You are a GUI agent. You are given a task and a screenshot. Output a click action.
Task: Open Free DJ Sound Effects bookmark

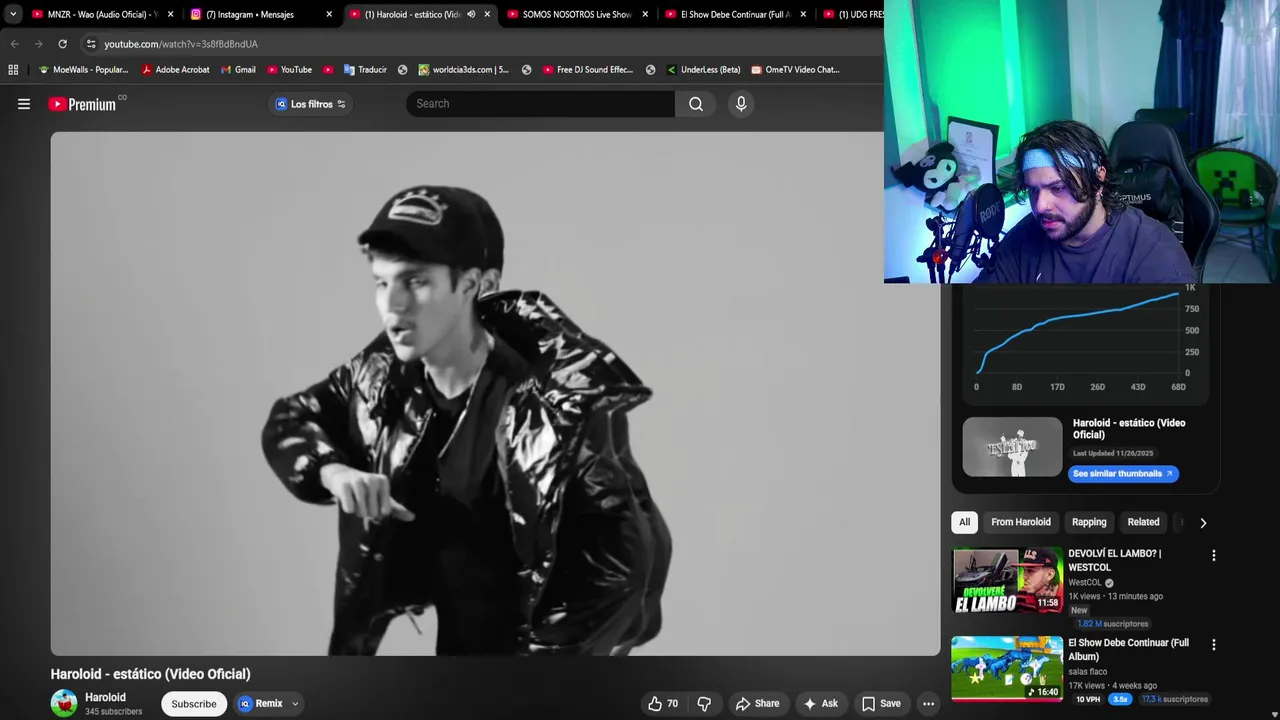click(588, 70)
